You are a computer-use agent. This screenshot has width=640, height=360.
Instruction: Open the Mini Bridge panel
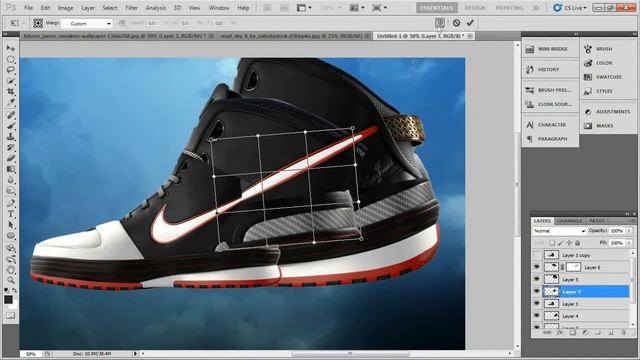(549, 49)
